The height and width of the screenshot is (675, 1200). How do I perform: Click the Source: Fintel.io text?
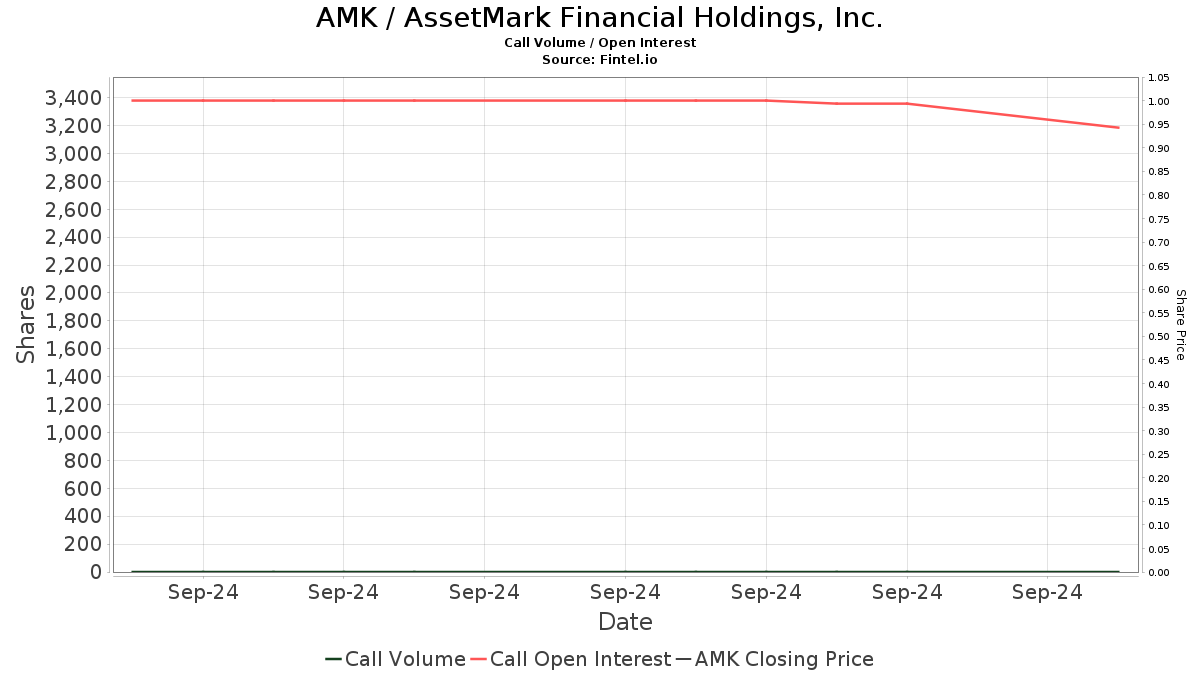(x=599, y=60)
